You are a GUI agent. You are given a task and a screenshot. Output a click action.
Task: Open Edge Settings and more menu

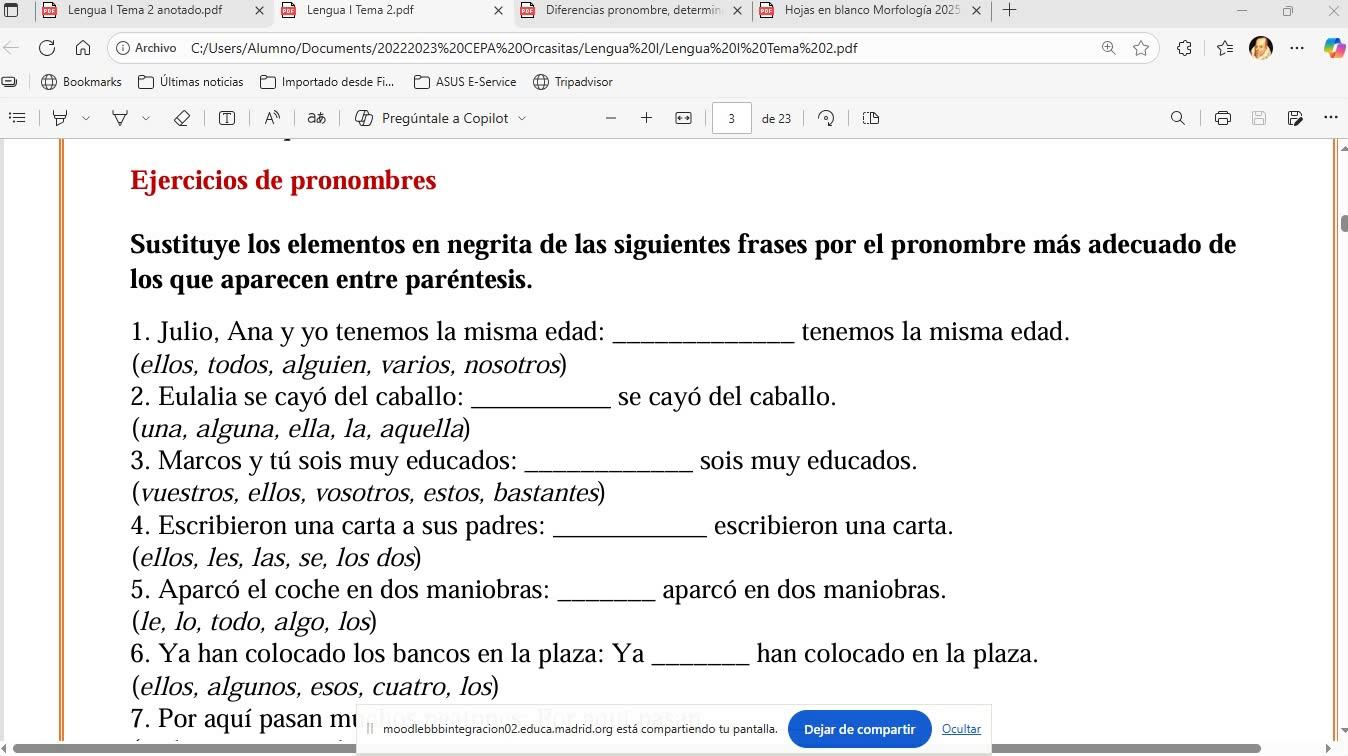[1297, 48]
